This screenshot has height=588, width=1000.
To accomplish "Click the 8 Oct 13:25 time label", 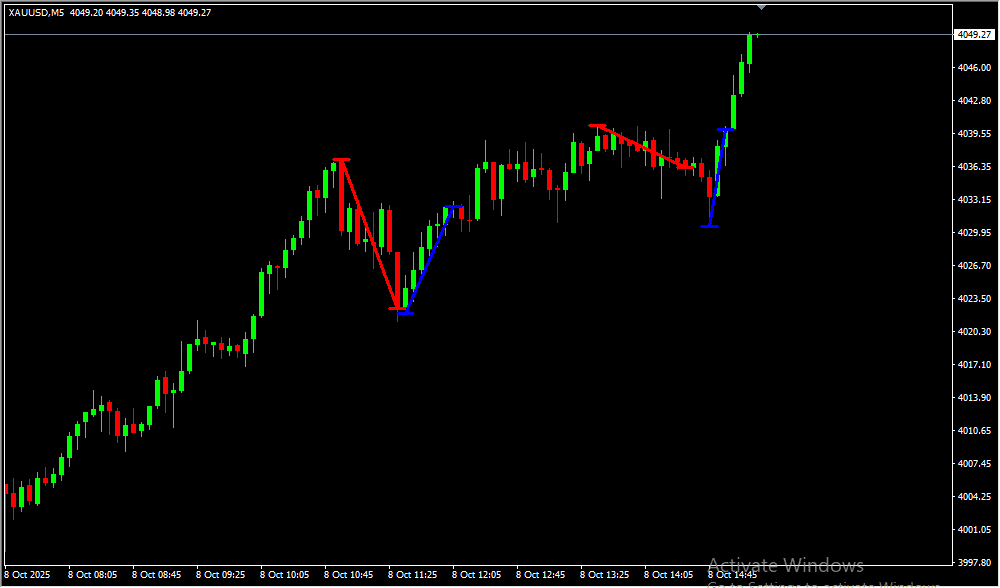I will (x=604, y=575).
